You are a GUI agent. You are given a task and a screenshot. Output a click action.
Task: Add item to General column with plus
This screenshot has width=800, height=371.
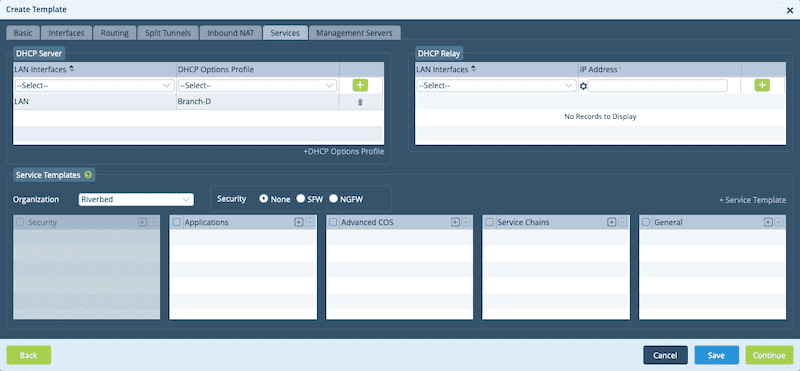tap(768, 222)
